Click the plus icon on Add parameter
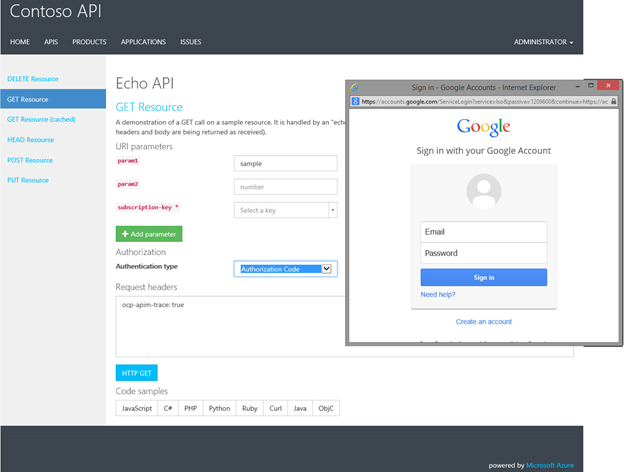This screenshot has height=472, width=624. 125,234
